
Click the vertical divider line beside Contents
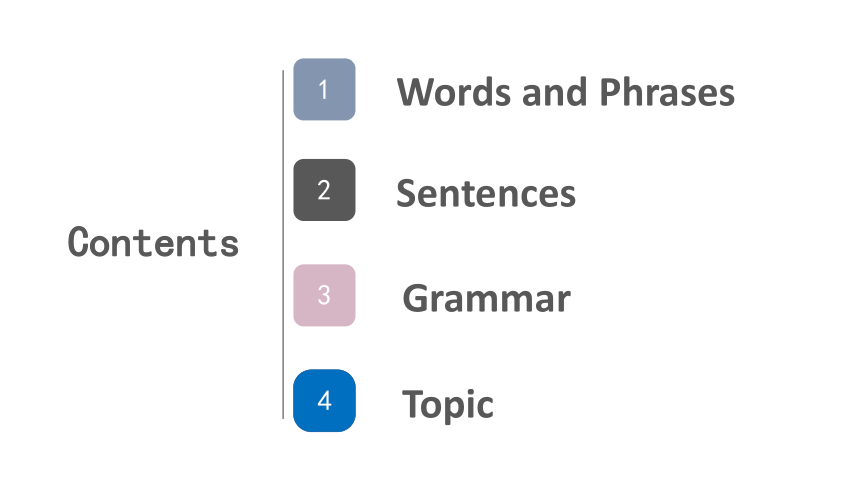tap(283, 245)
